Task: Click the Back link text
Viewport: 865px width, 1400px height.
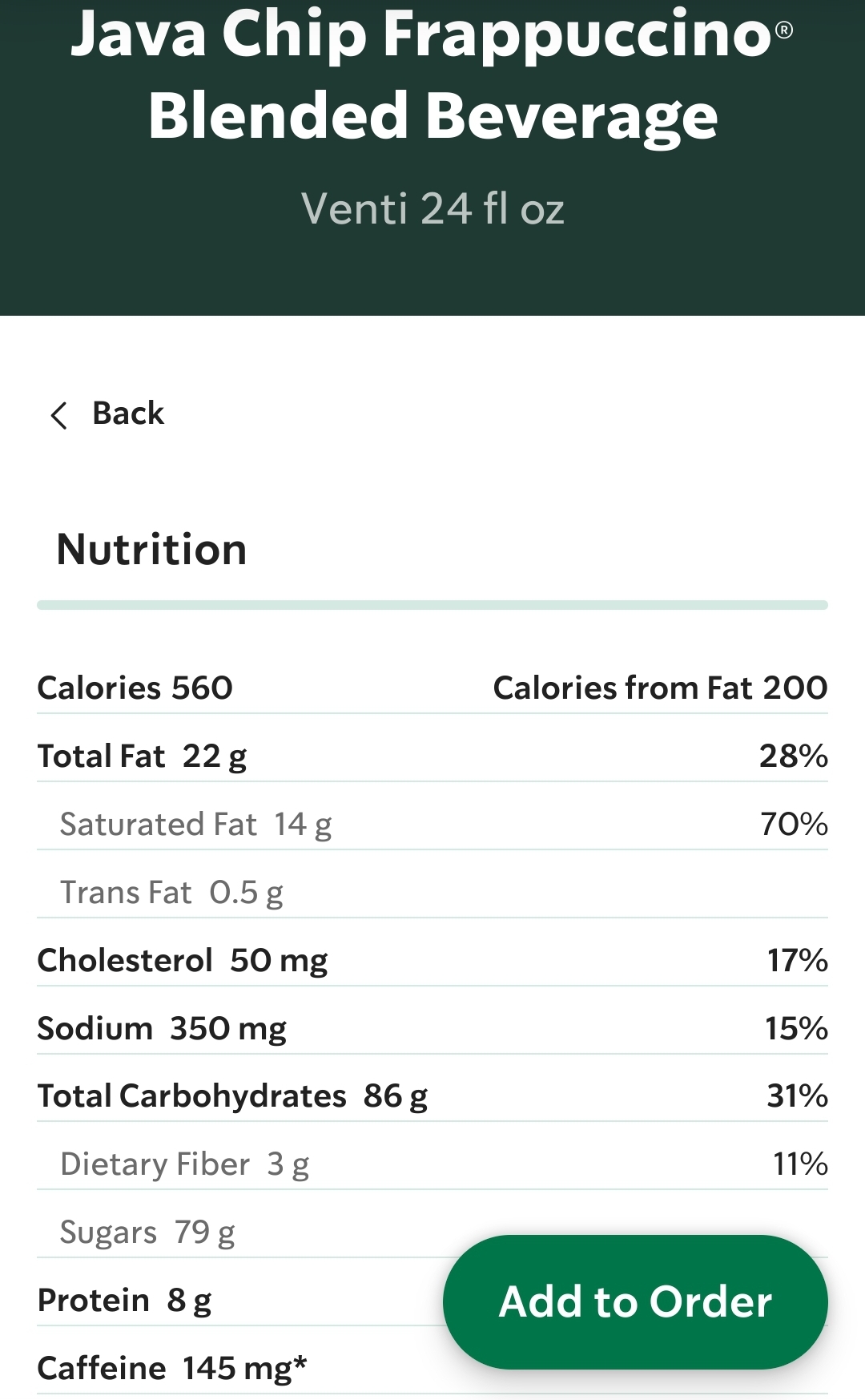Action: coord(128,414)
